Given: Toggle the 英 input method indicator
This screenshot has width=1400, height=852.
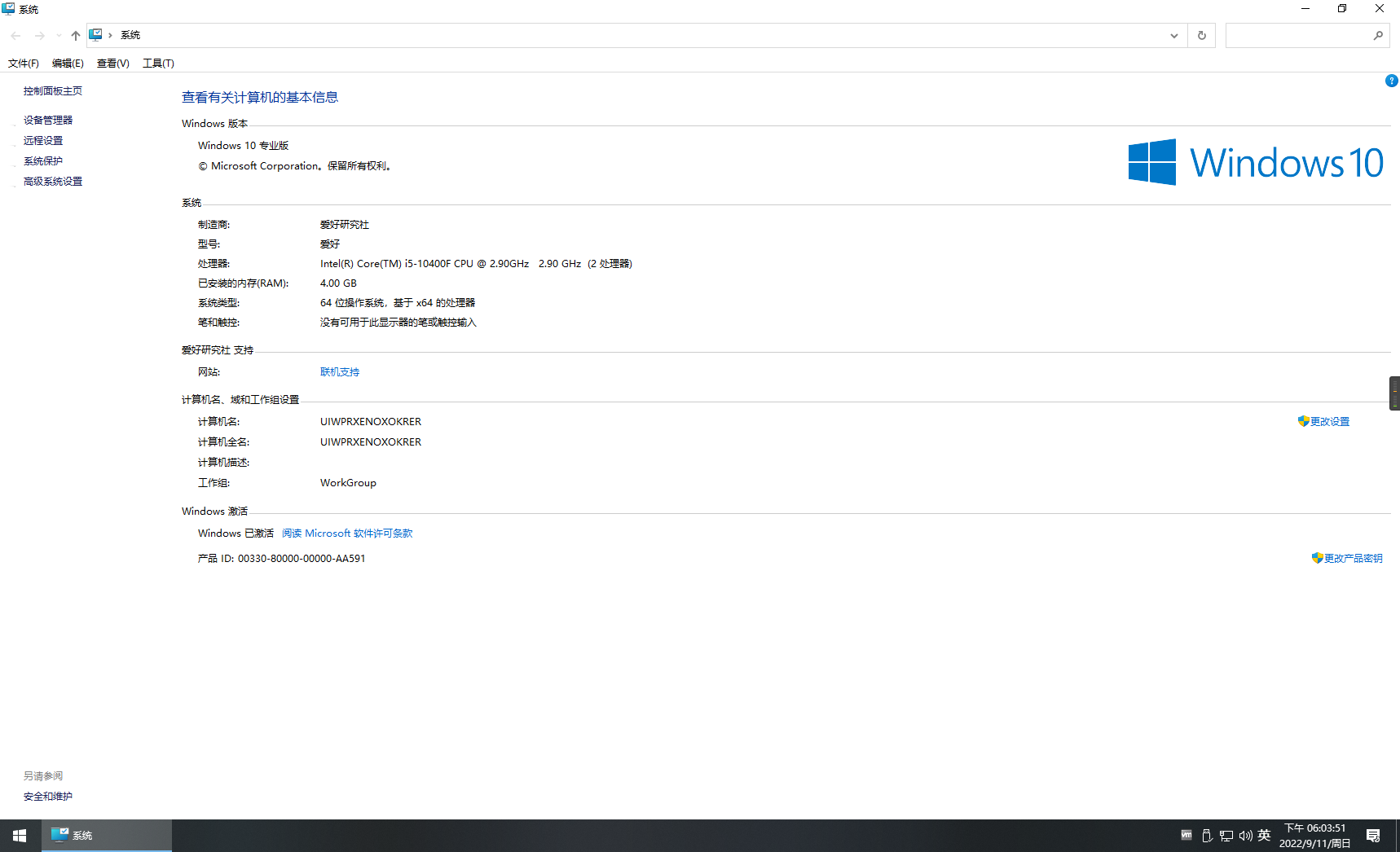Looking at the screenshot, I should pyautogui.click(x=1264, y=836).
